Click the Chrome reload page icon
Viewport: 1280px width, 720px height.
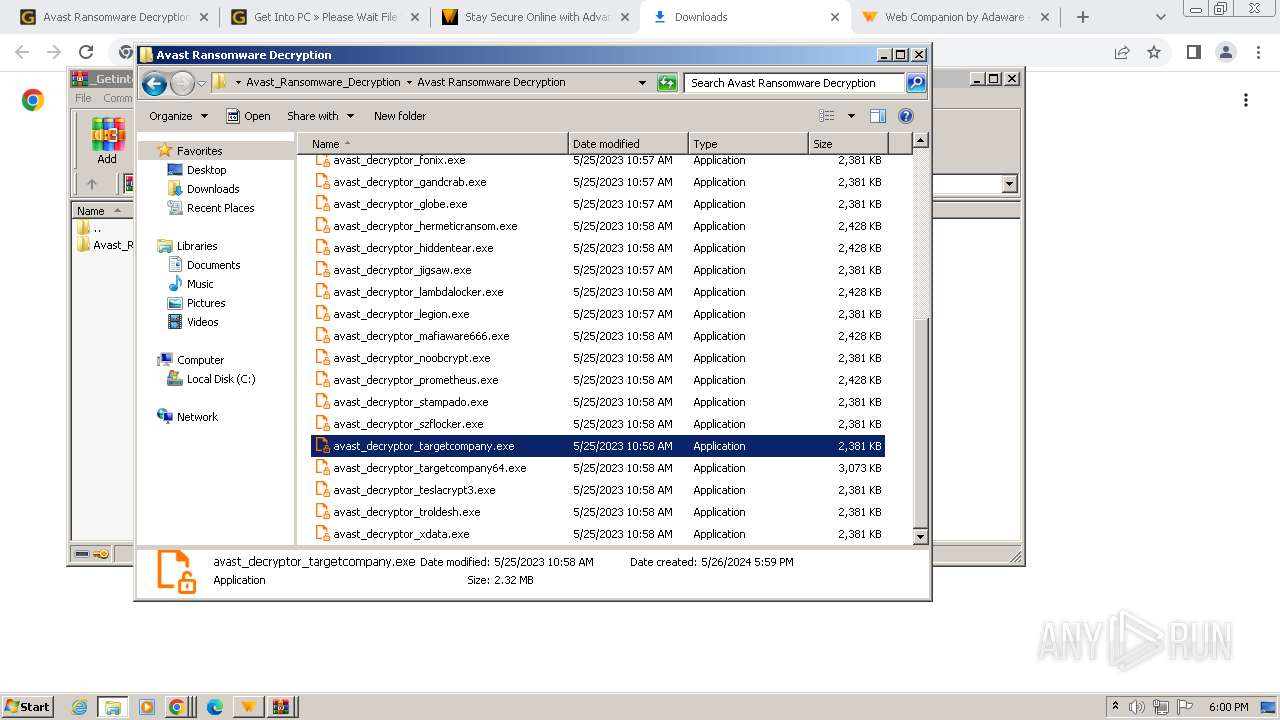tap(86, 52)
